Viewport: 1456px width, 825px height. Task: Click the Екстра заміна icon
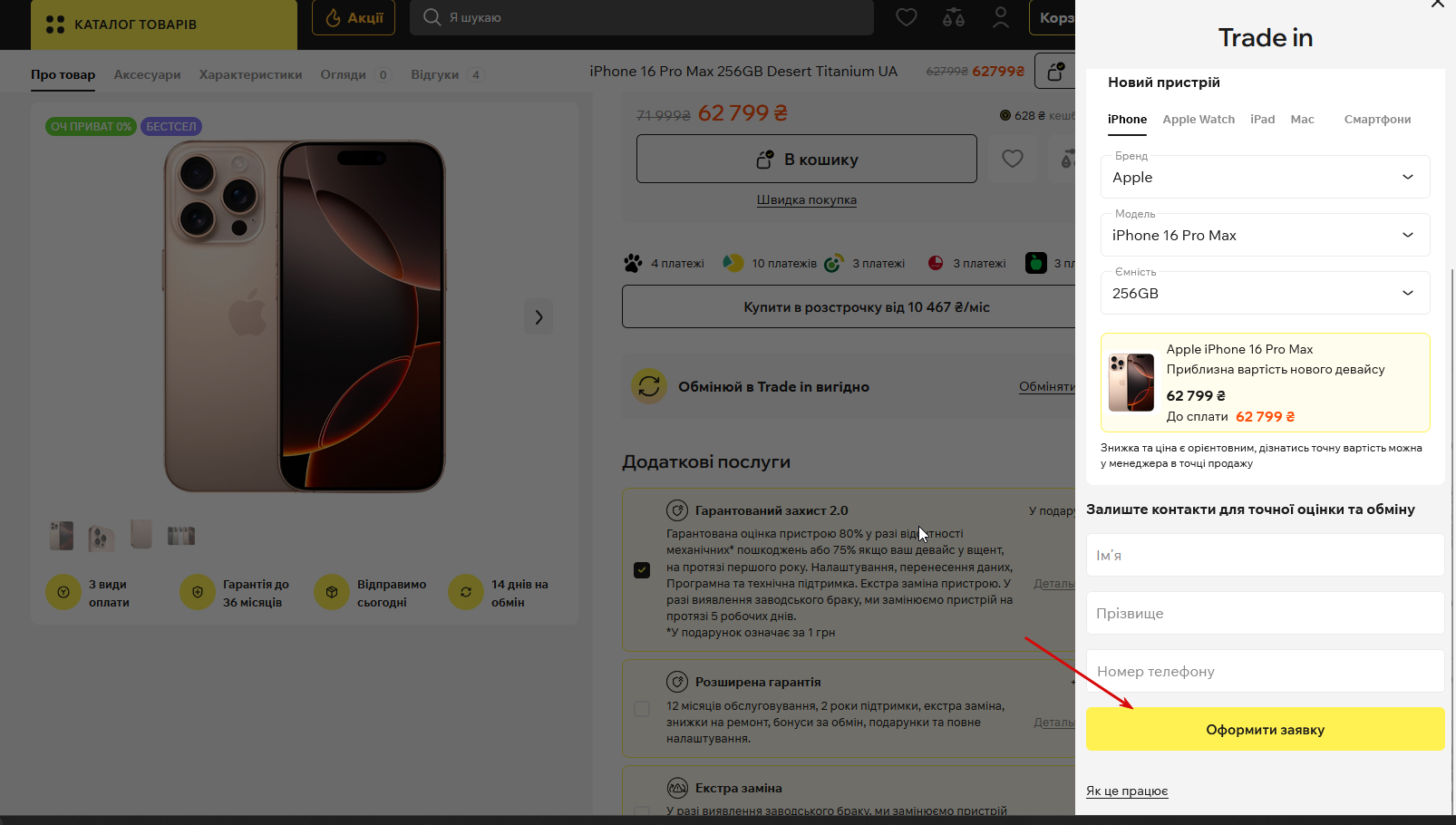(x=677, y=788)
